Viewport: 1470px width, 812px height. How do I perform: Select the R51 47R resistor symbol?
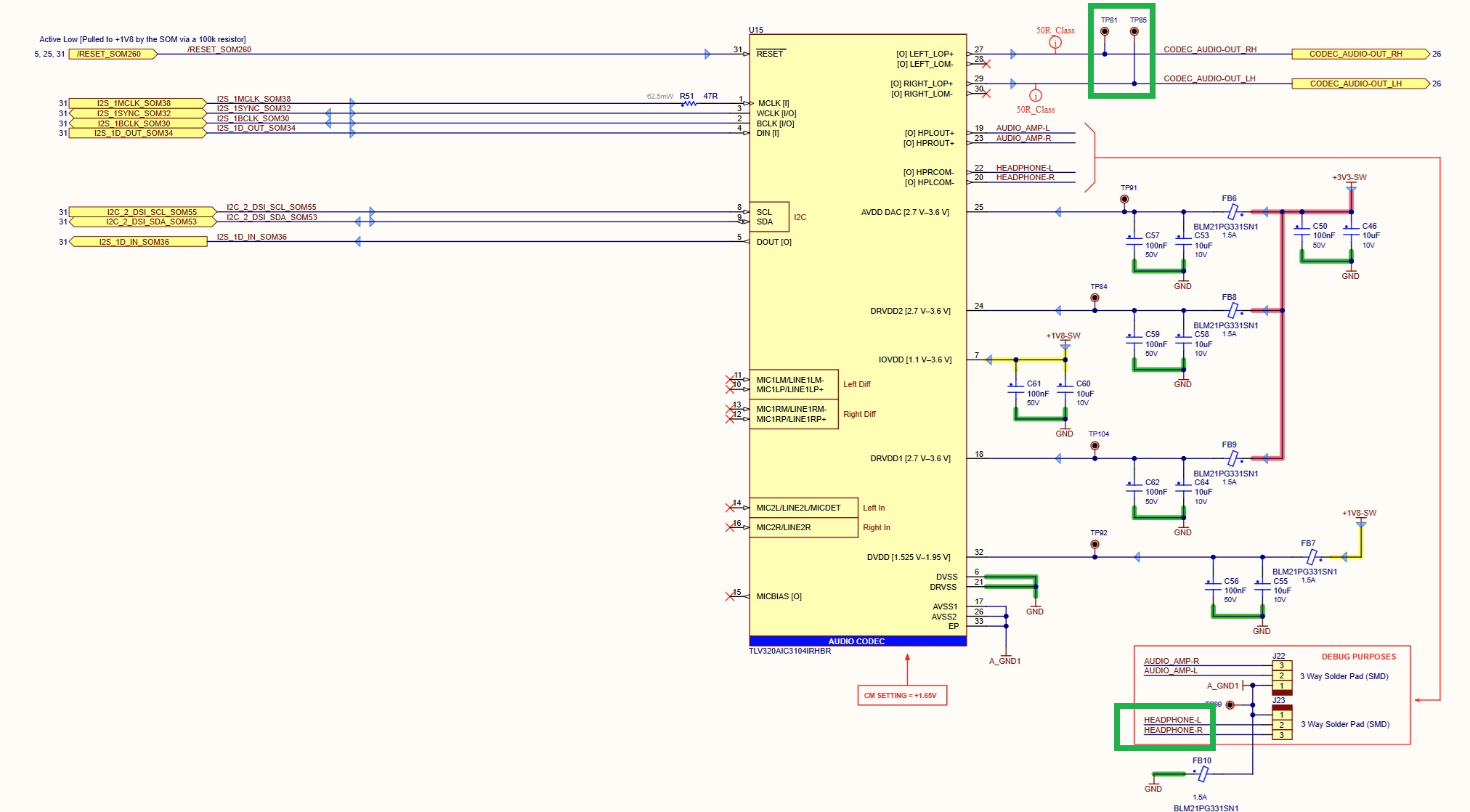pyautogui.click(x=689, y=103)
